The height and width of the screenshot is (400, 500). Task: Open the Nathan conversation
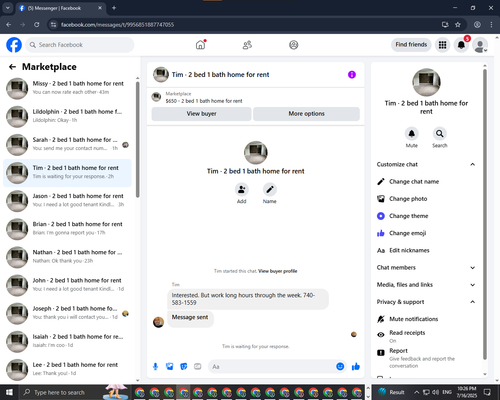pyautogui.click(x=67, y=257)
